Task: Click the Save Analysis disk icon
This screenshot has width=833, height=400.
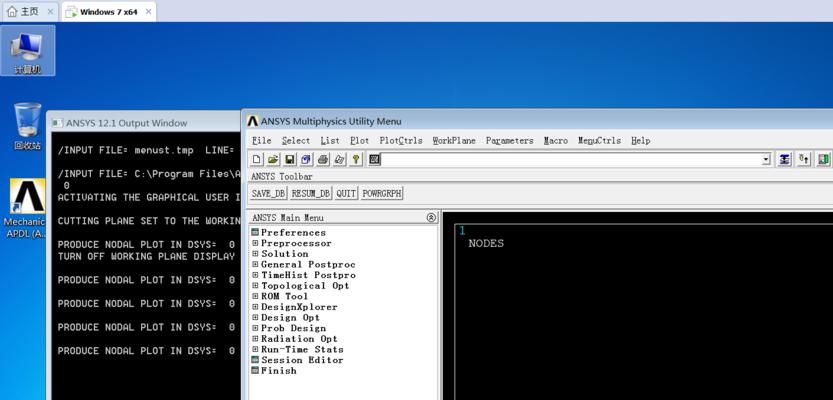Action: pyautogui.click(x=290, y=159)
